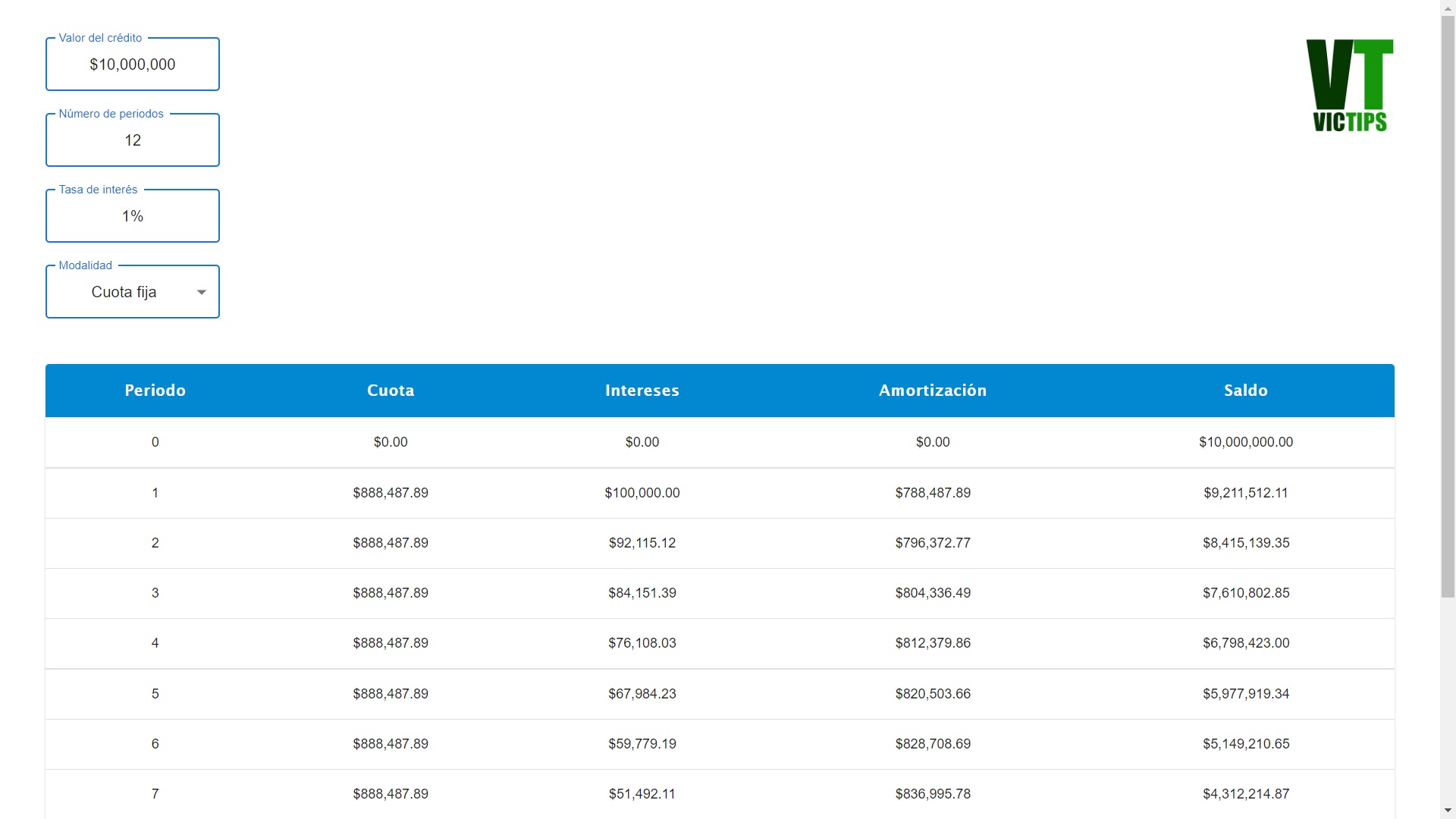Click the period number 5 cell
The height and width of the screenshot is (819, 1456).
155,694
